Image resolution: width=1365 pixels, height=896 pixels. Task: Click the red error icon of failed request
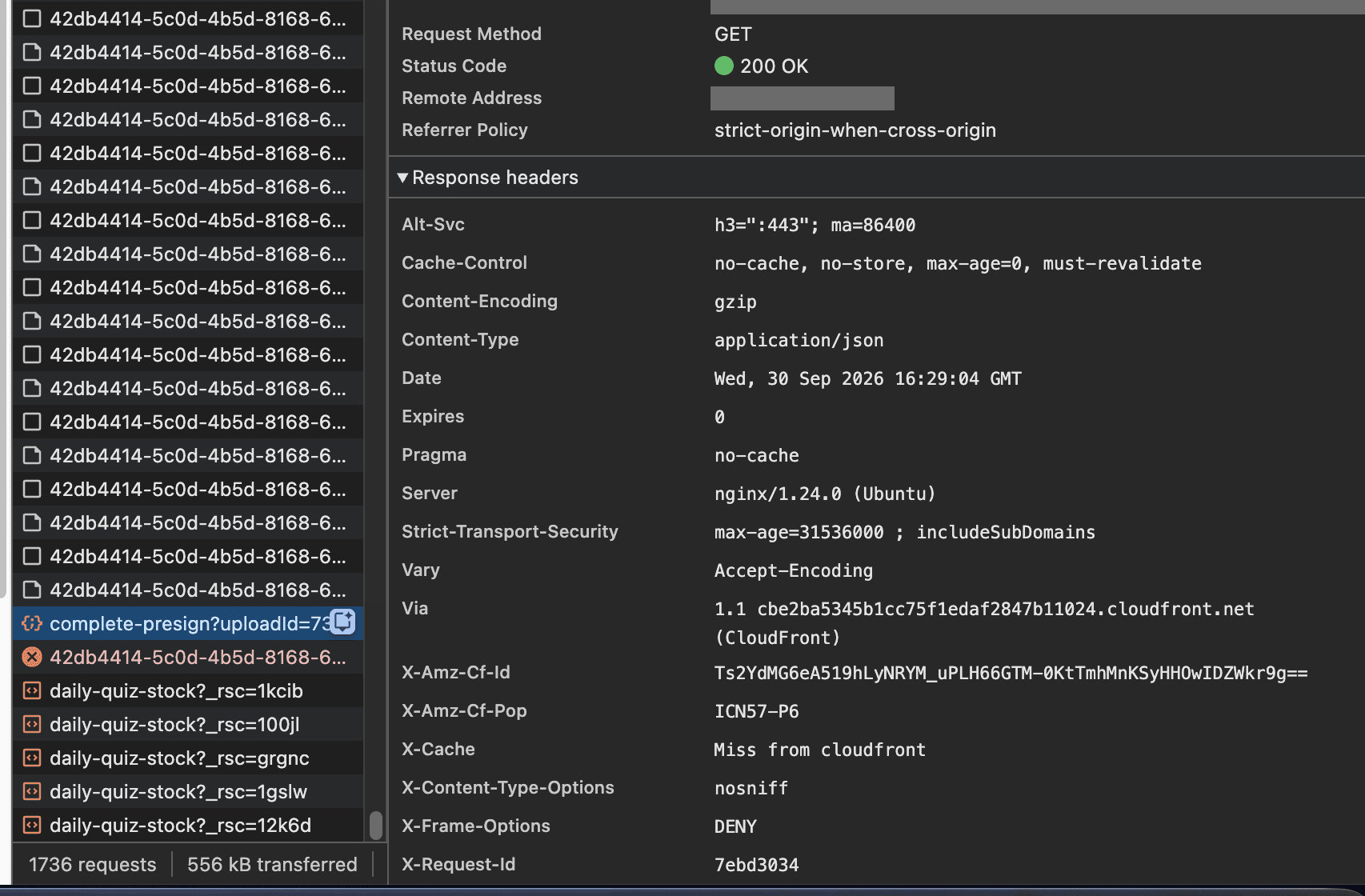32,657
